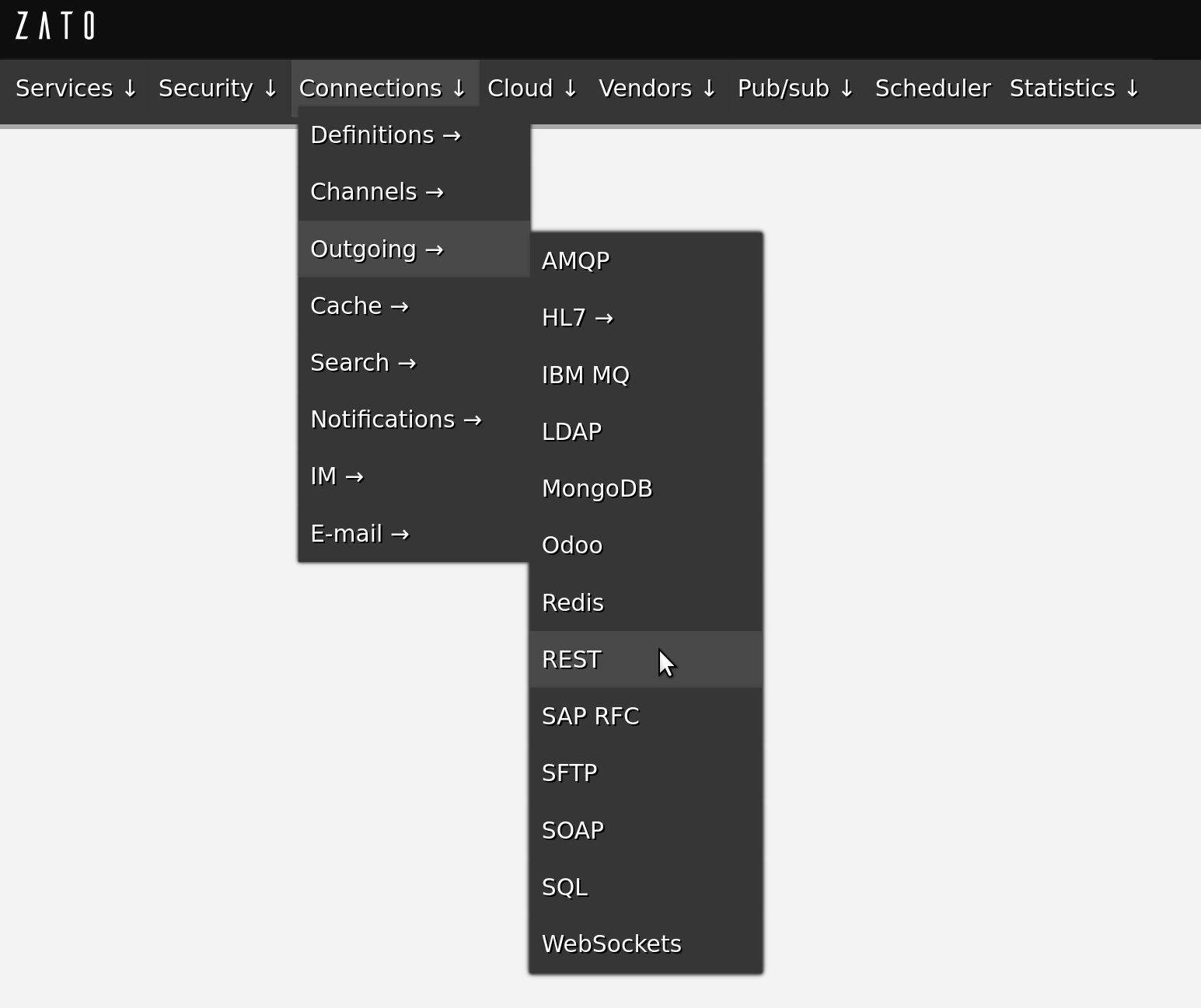Open the Cache submenu

(359, 306)
